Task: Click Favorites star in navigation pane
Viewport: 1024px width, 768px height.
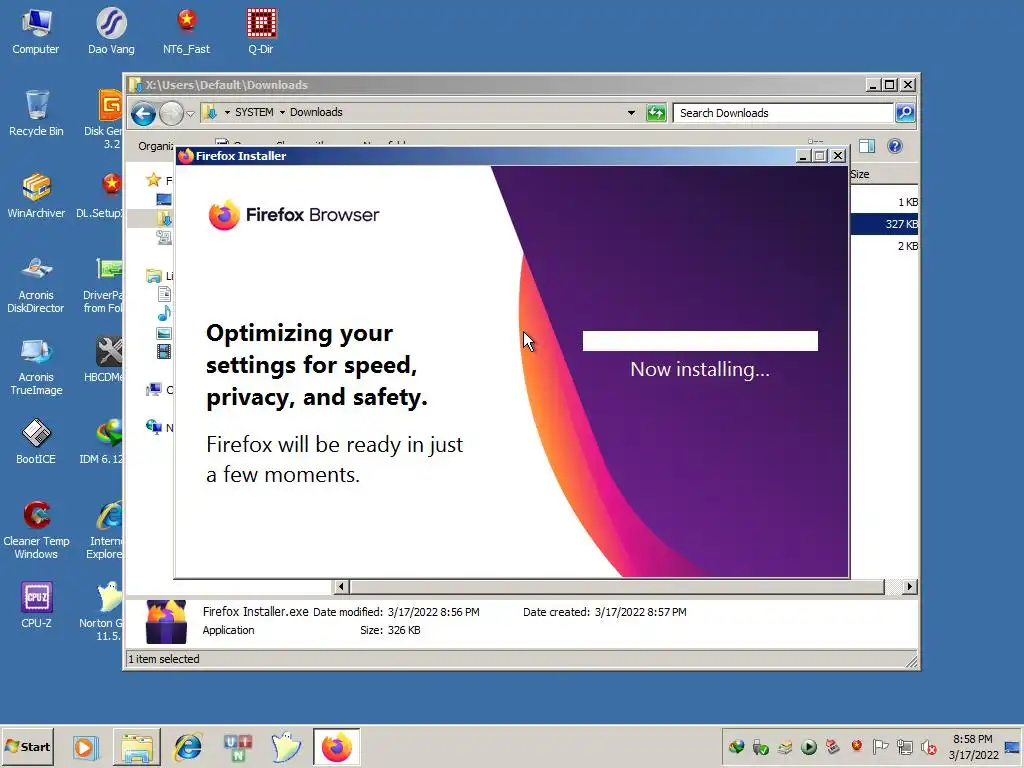Action: pos(153,180)
